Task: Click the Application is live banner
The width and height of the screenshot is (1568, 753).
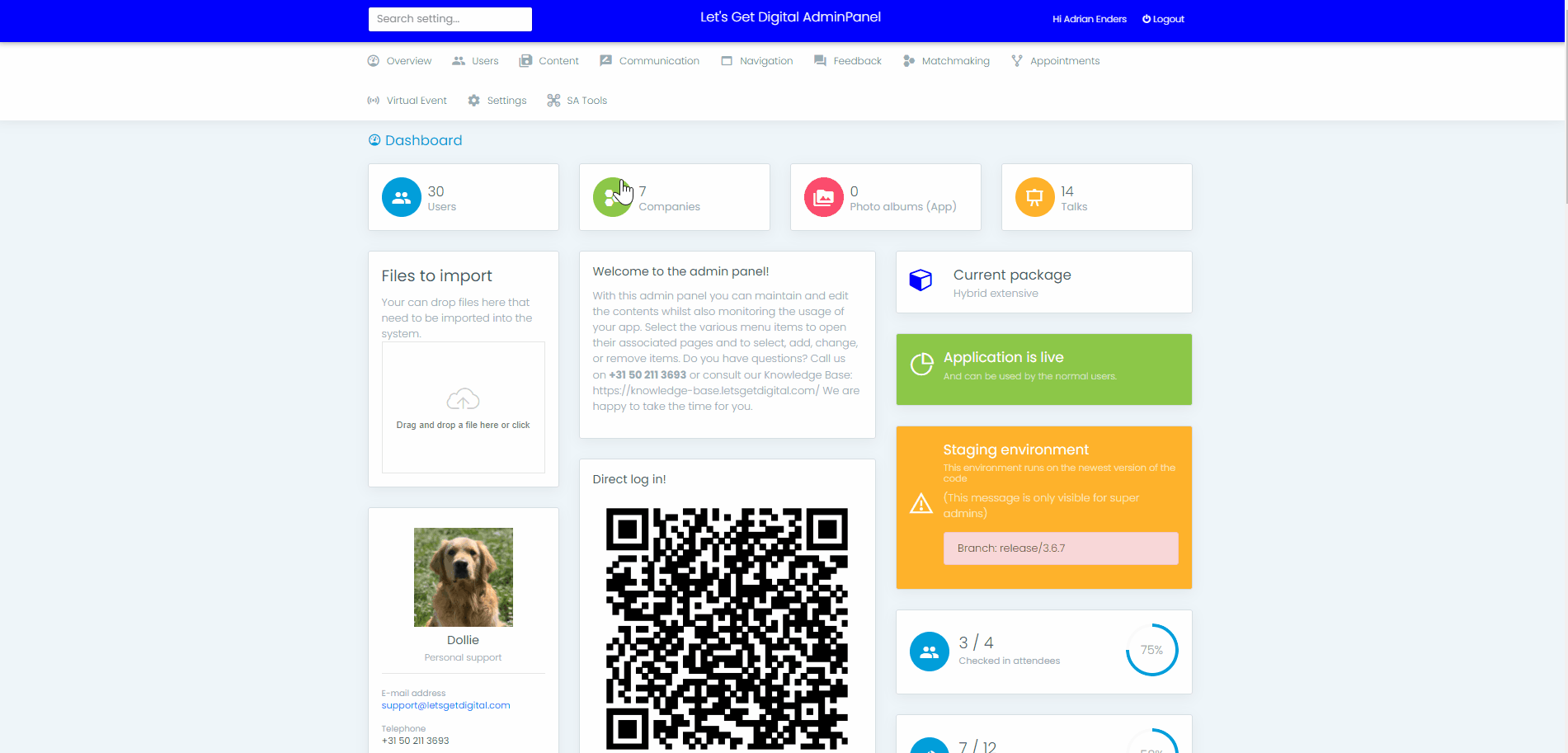Action: [1044, 369]
